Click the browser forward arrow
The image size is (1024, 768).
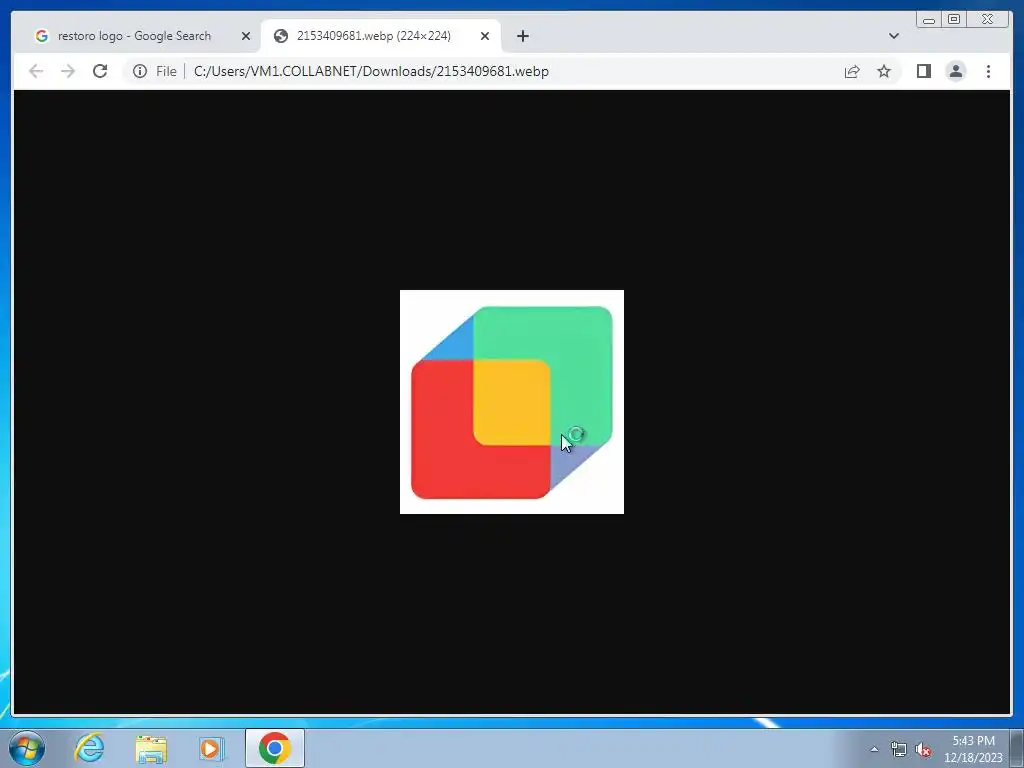coord(68,71)
